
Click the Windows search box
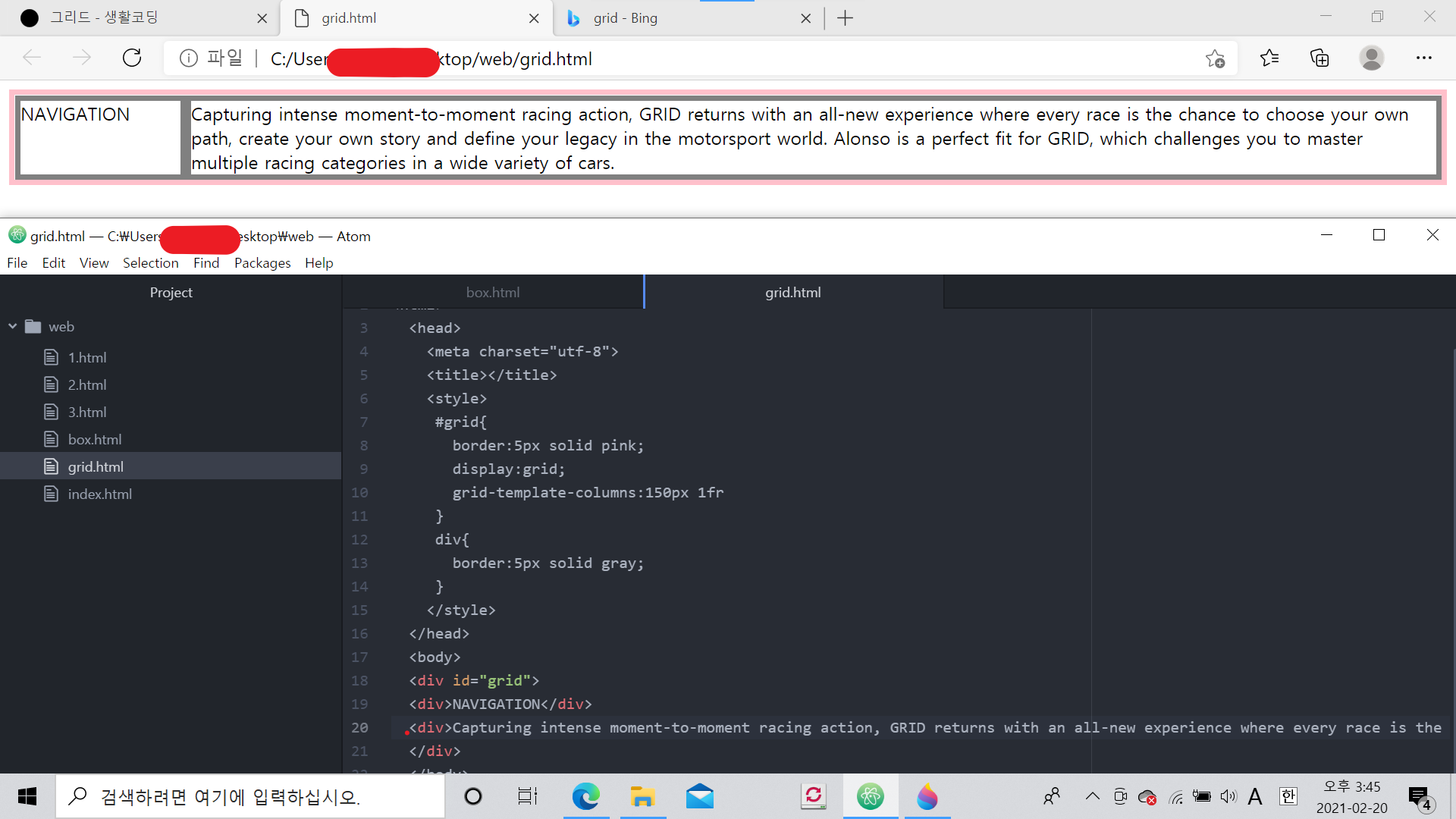point(250,796)
